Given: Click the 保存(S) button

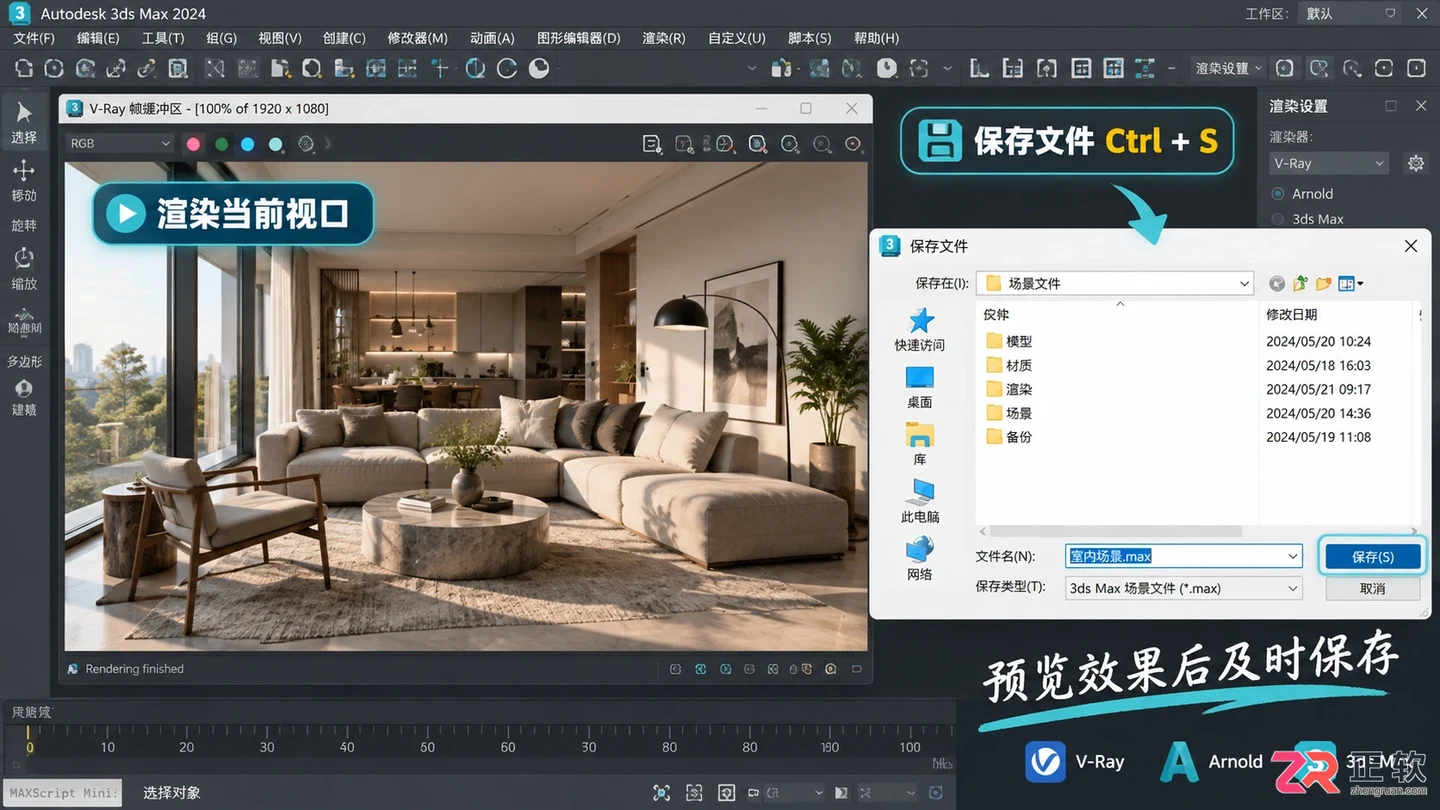Looking at the screenshot, I should point(1372,556).
